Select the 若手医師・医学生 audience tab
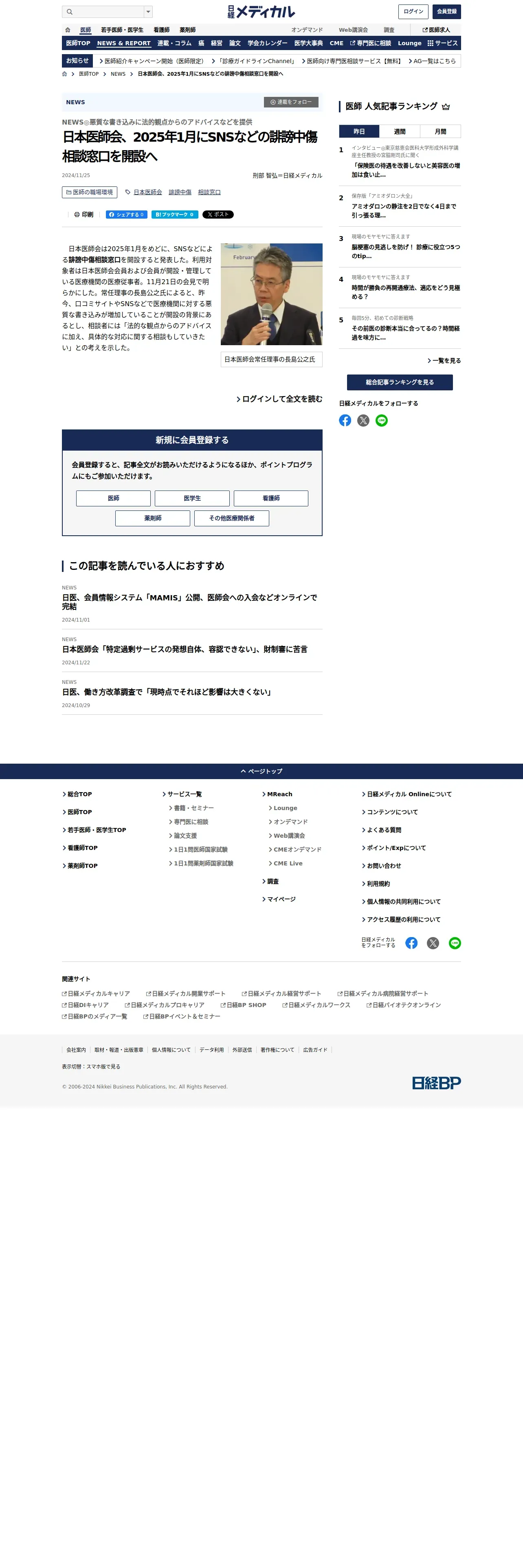The height and width of the screenshot is (1568, 523). [x=122, y=30]
